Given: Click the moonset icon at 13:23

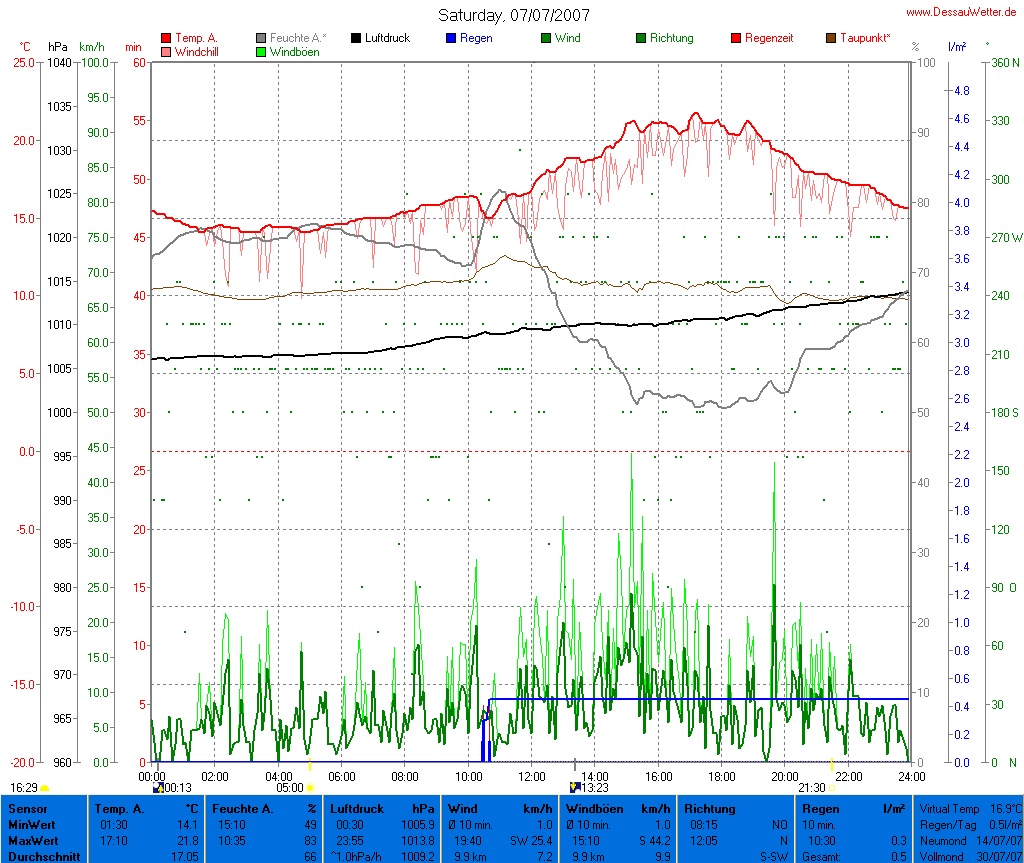Looking at the screenshot, I should [575, 787].
